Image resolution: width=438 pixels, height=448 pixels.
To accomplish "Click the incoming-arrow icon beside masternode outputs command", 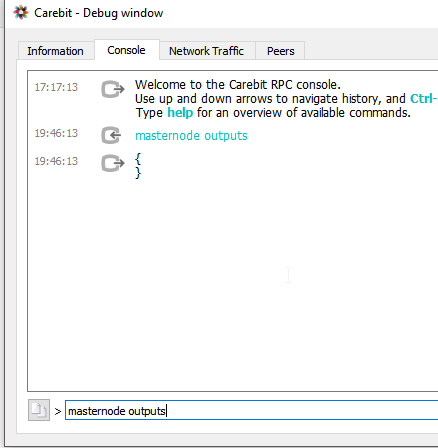I will point(111,135).
